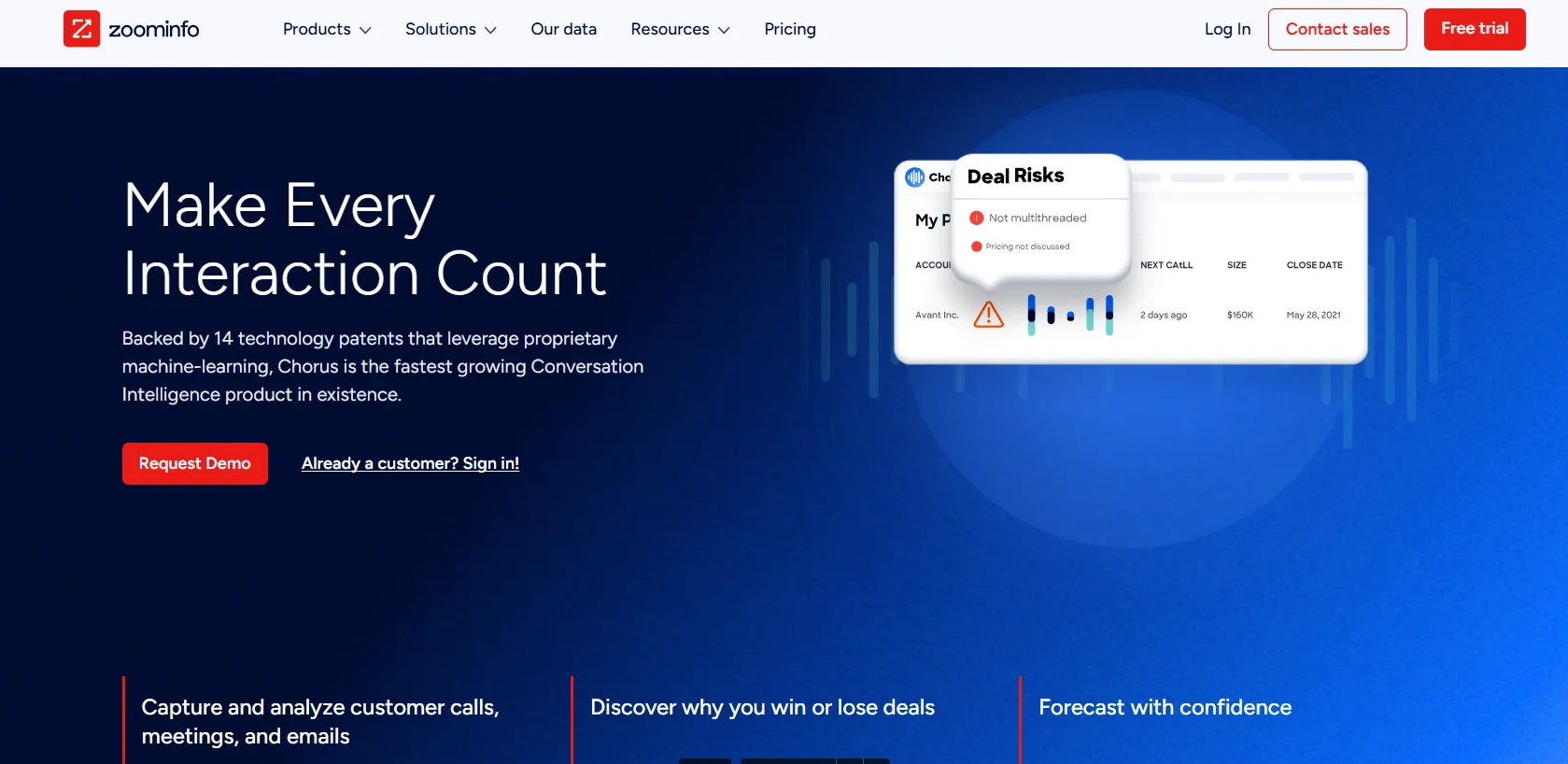Select the Avant Inc. account row
Image resolution: width=1568 pixels, height=764 pixels.
pyautogui.click(x=937, y=316)
